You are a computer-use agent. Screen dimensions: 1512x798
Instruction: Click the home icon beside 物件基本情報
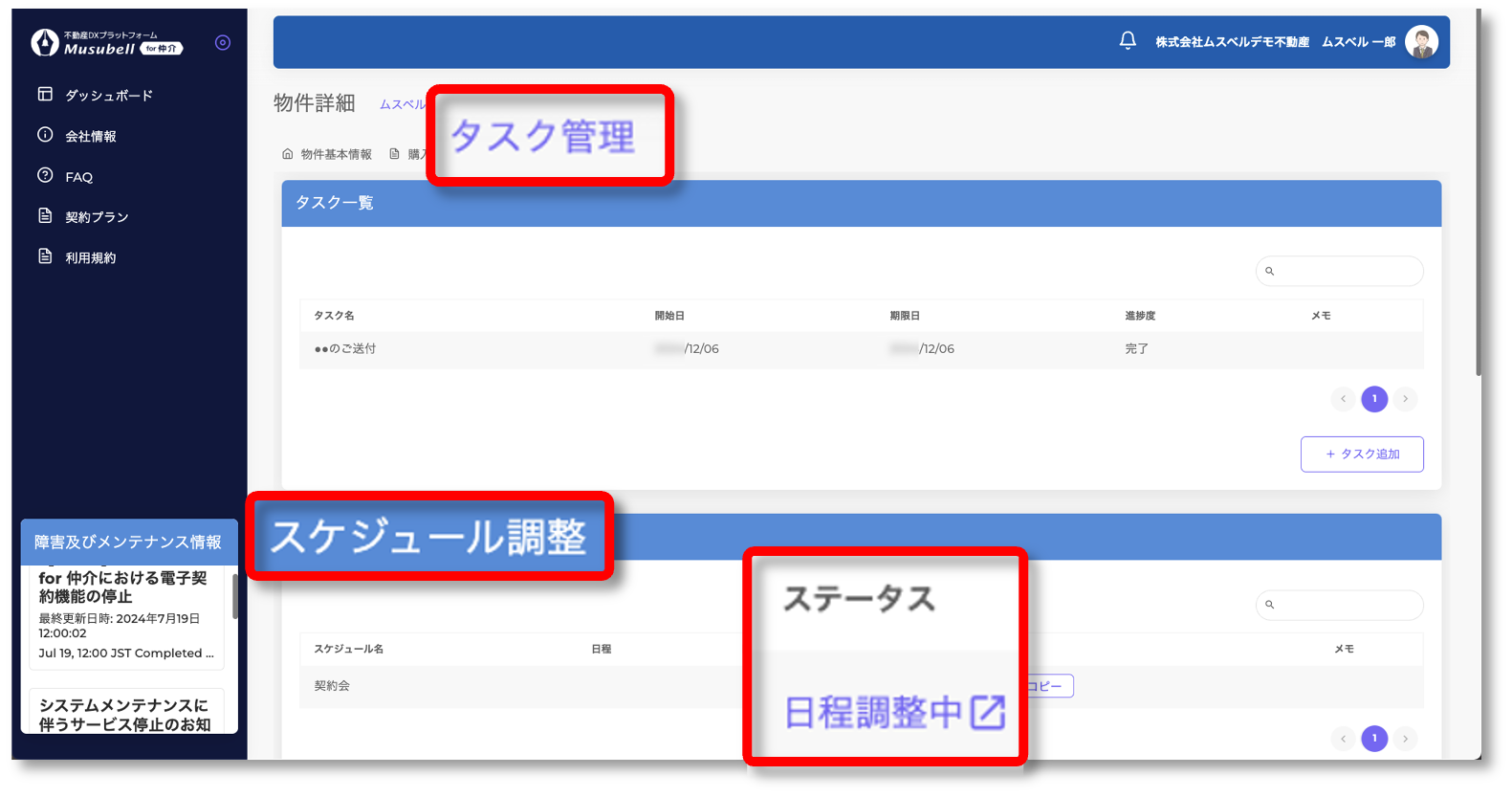coord(288,154)
